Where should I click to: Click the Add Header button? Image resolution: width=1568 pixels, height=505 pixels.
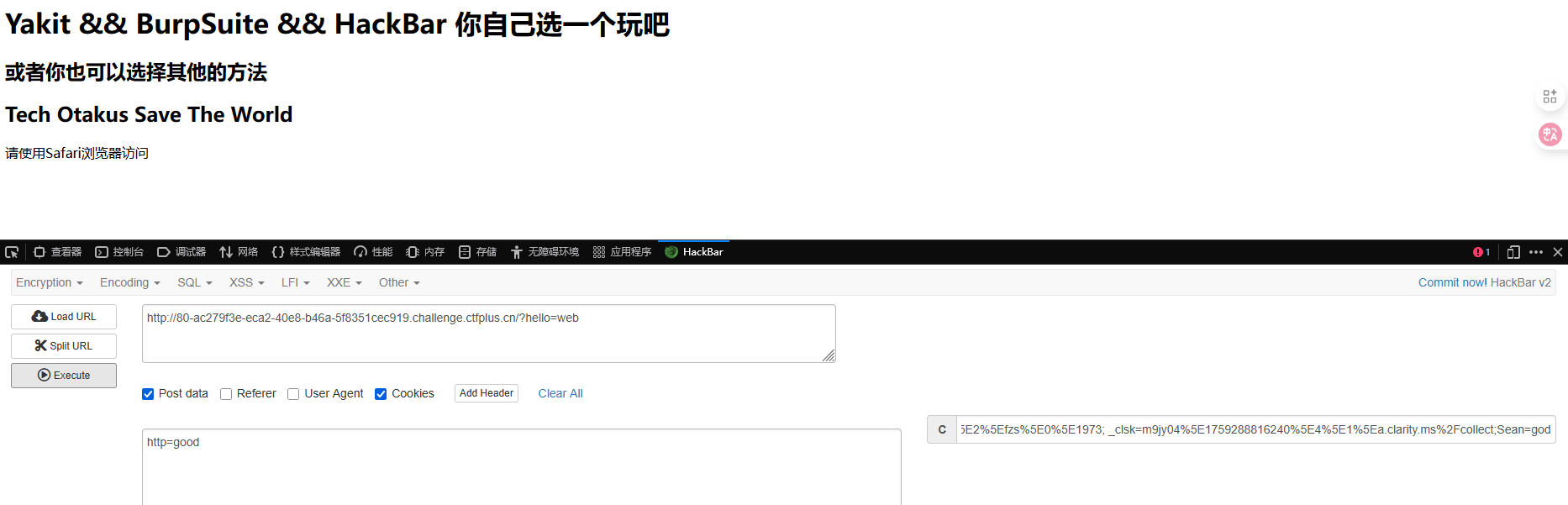click(x=487, y=393)
